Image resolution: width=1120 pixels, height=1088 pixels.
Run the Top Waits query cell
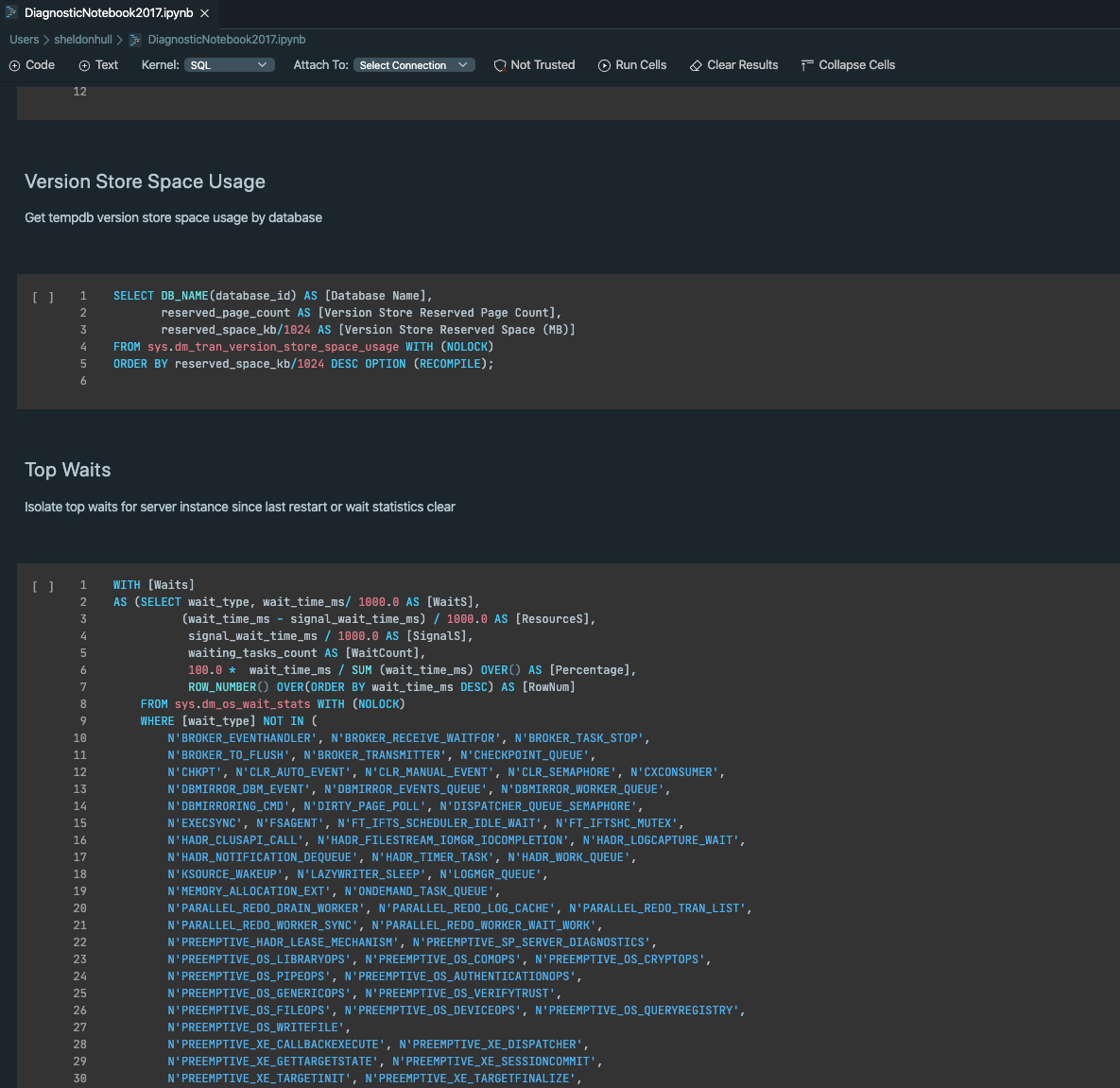43,585
